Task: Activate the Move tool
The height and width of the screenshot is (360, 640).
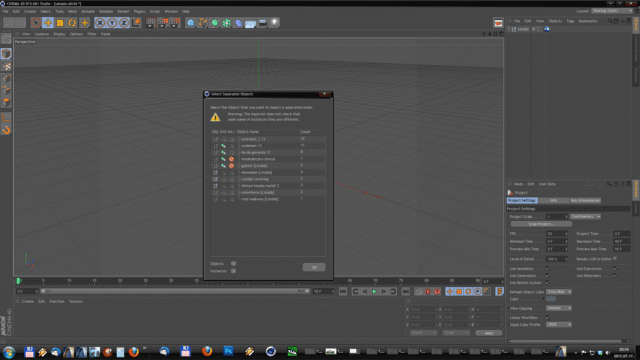Action: (x=48, y=23)
